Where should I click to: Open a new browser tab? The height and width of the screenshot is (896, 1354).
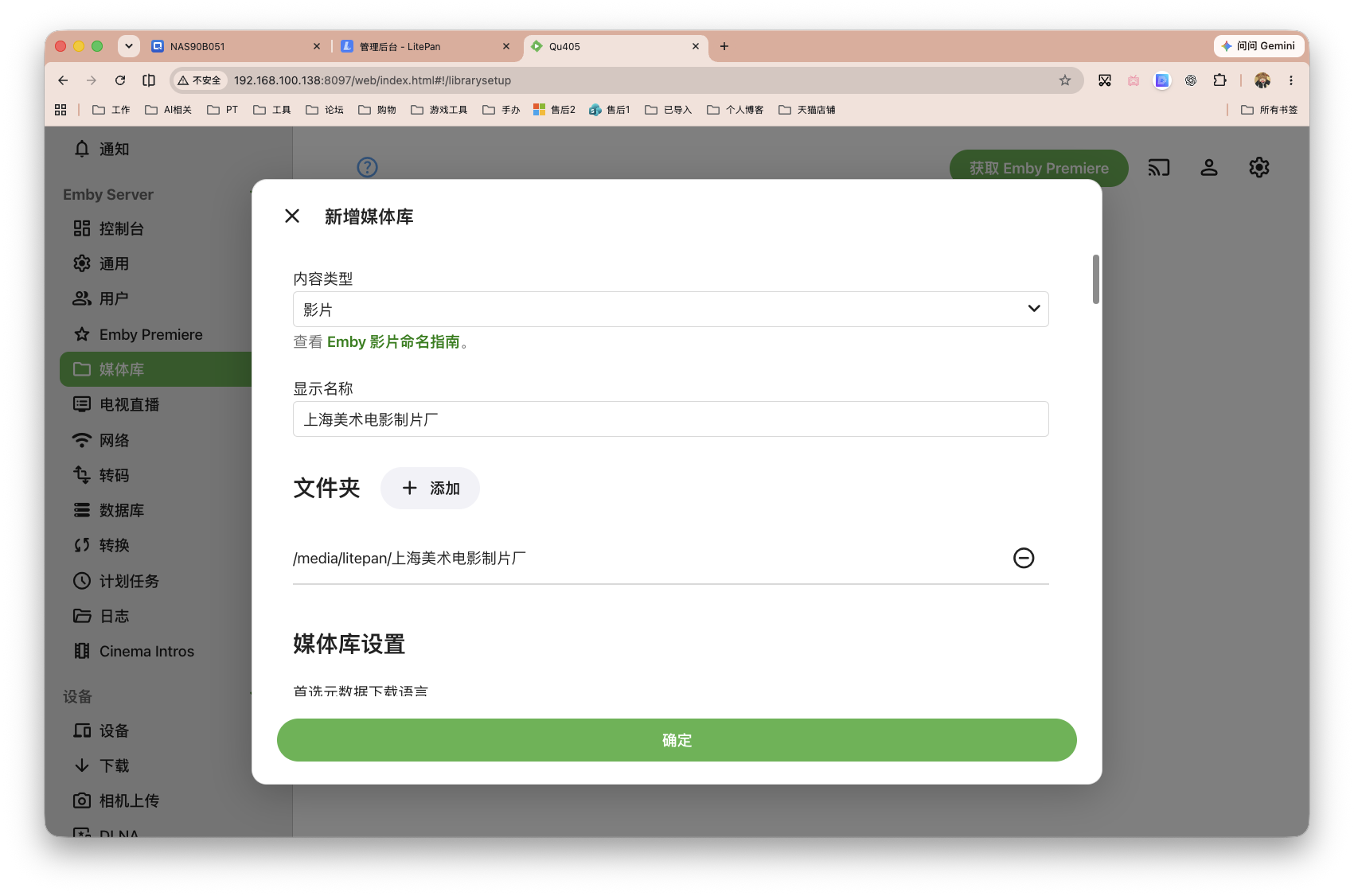(x=724, y=46)
